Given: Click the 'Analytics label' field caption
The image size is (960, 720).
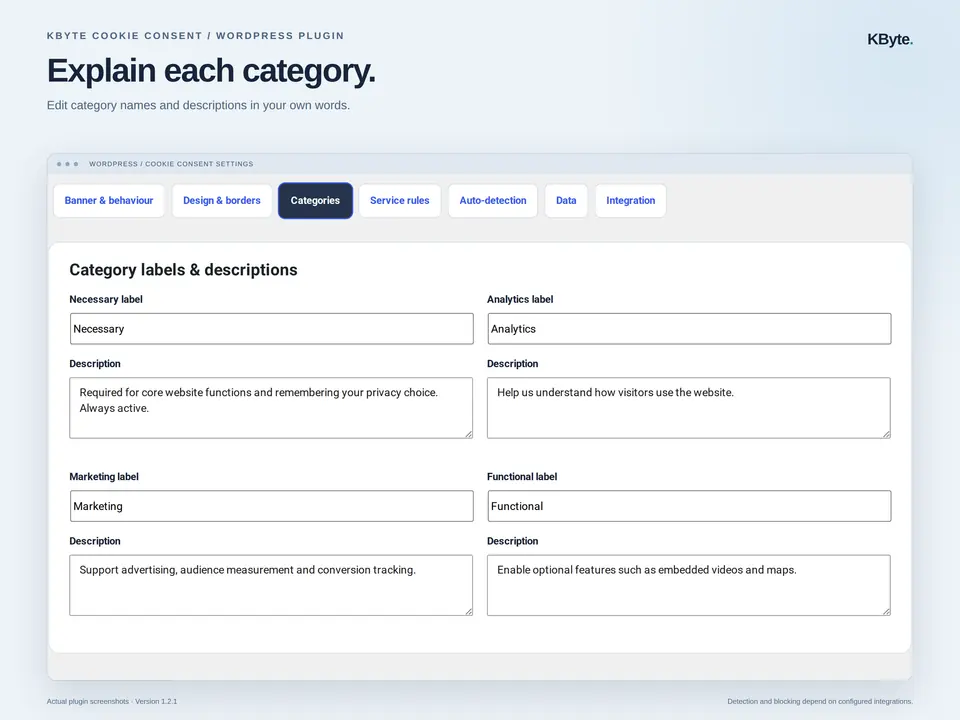Looking at the screenshot, I should (x=520, y=299).
